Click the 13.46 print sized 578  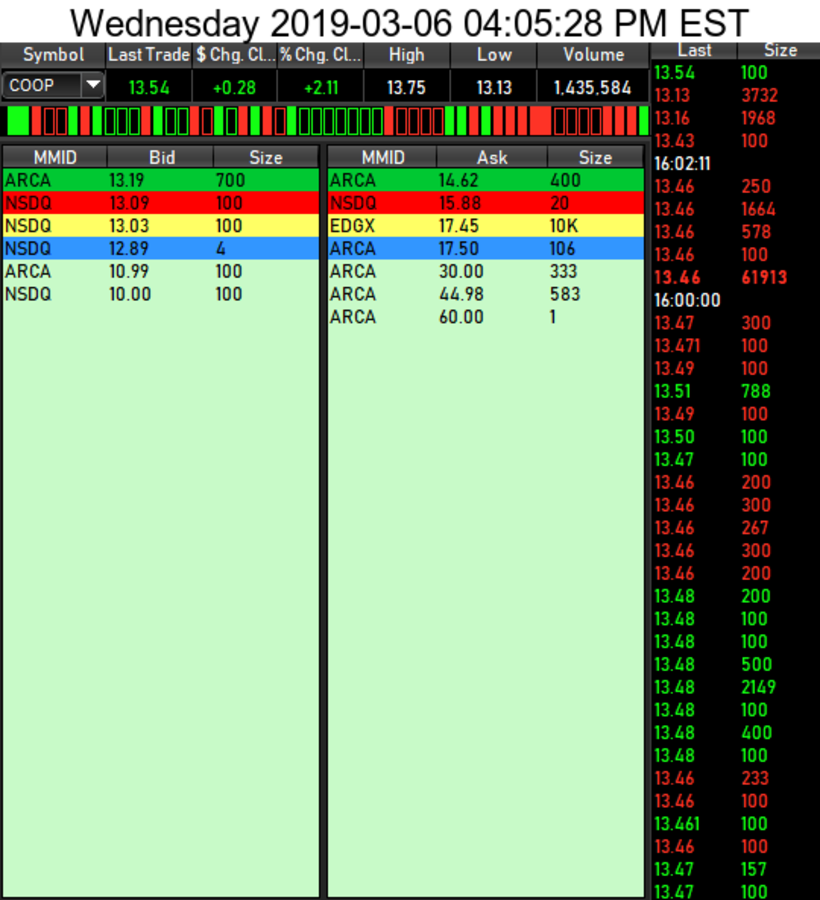(x=736, y=232)
